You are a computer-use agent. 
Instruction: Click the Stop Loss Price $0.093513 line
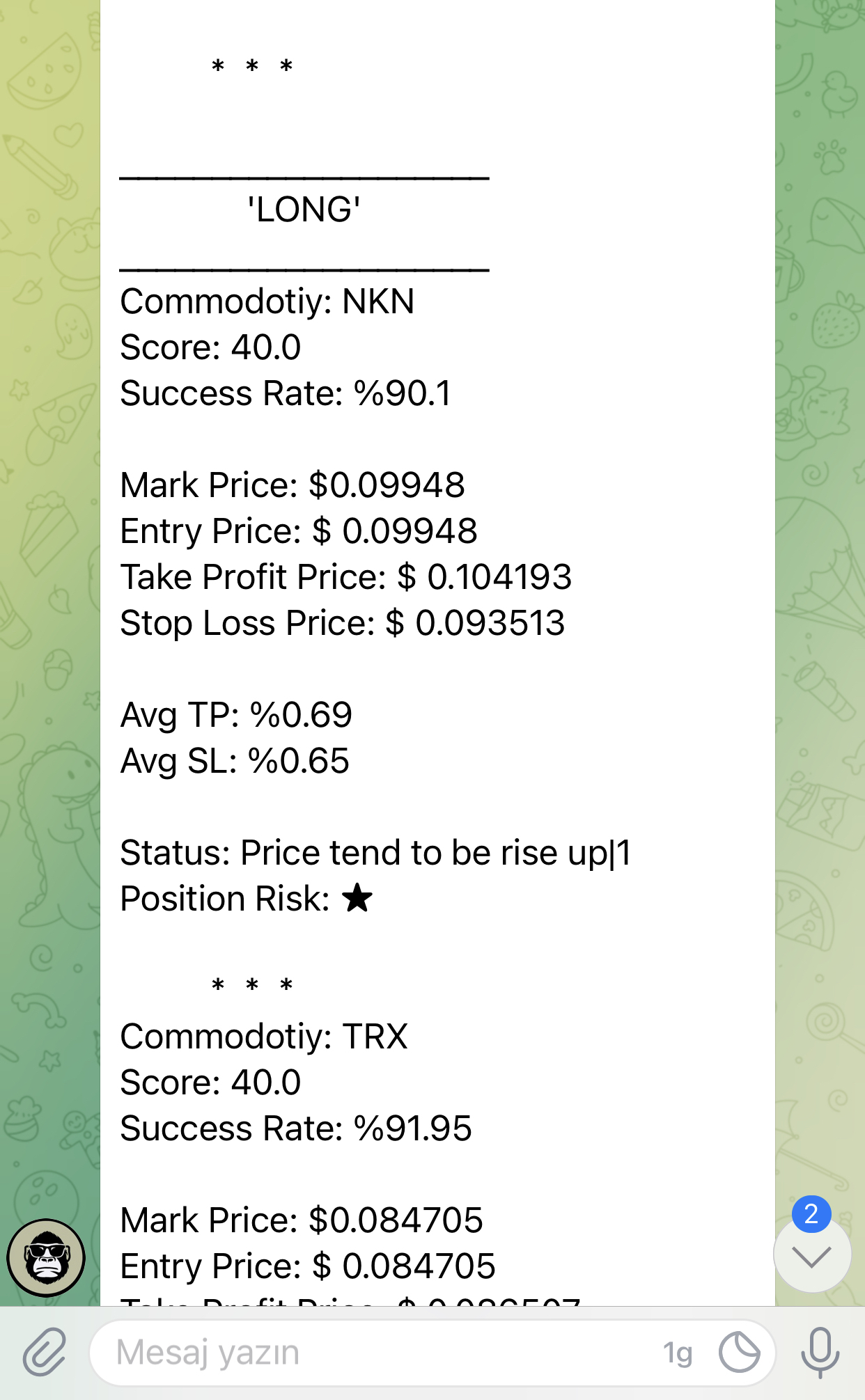pos(343,623)
